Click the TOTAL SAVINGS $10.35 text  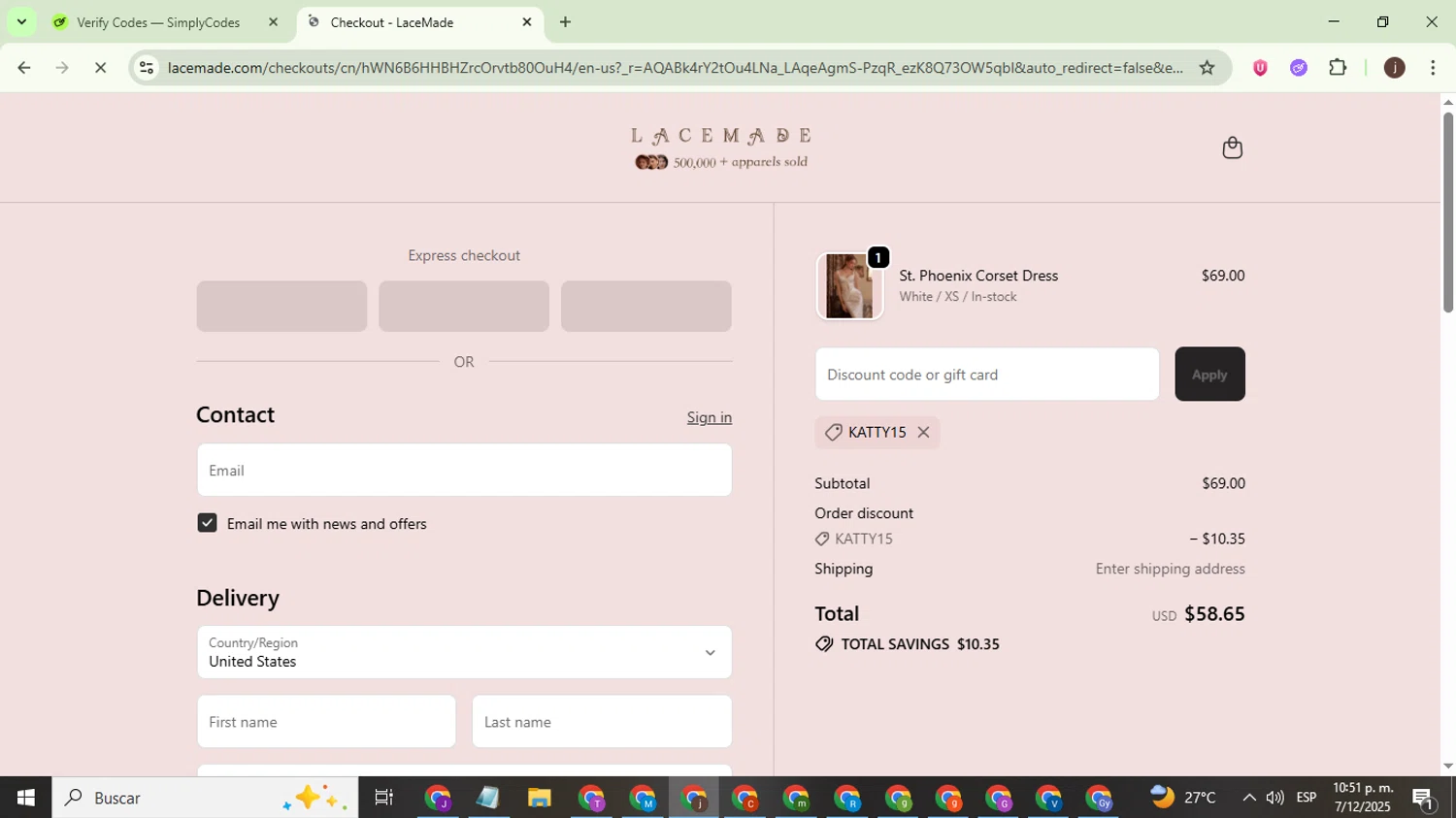tap(919, 644)
